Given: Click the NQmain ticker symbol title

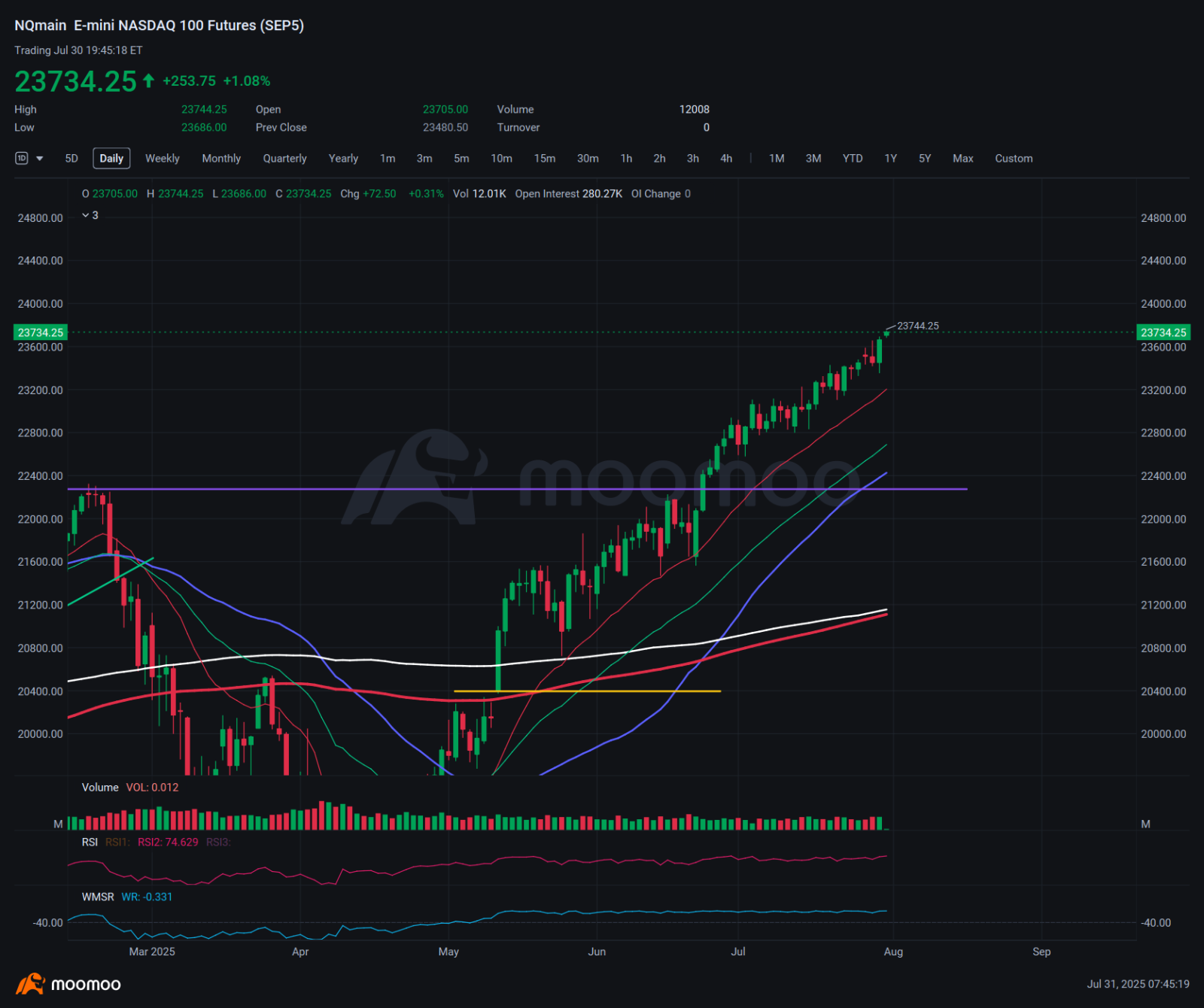Looking at the screenshot, I should 41,25.
